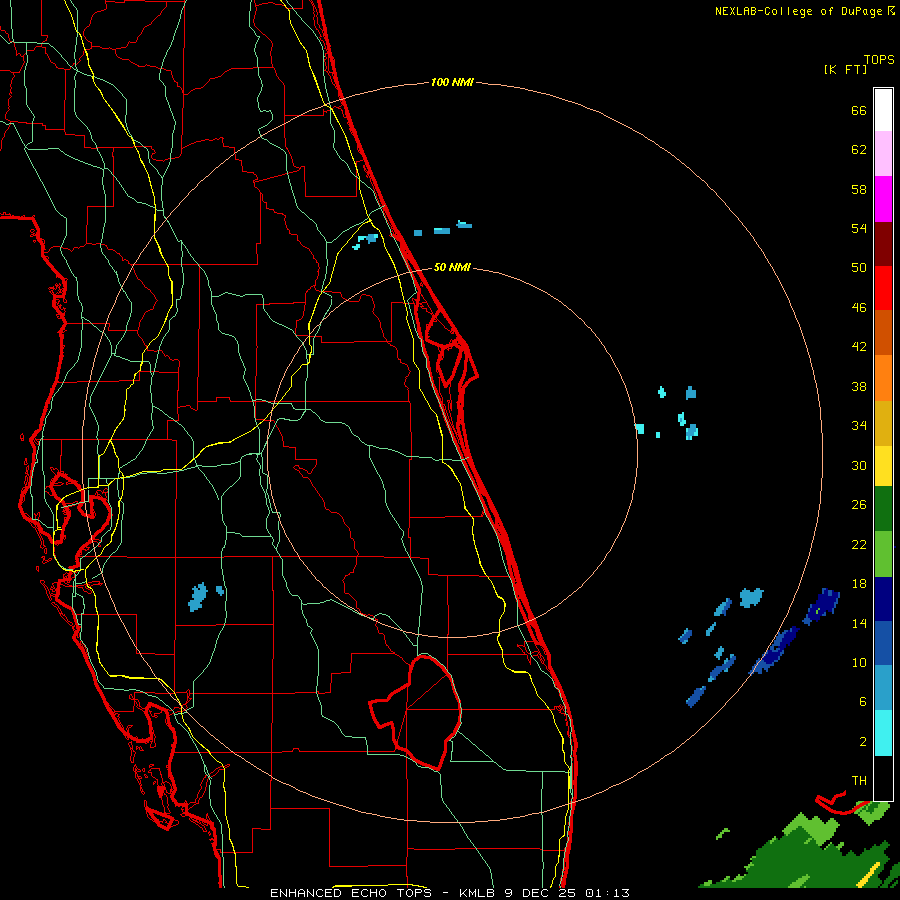Click the 30 value on the legend scale
Screen dimensions: 900x900
pyautogui.click(x=859, y=465)
